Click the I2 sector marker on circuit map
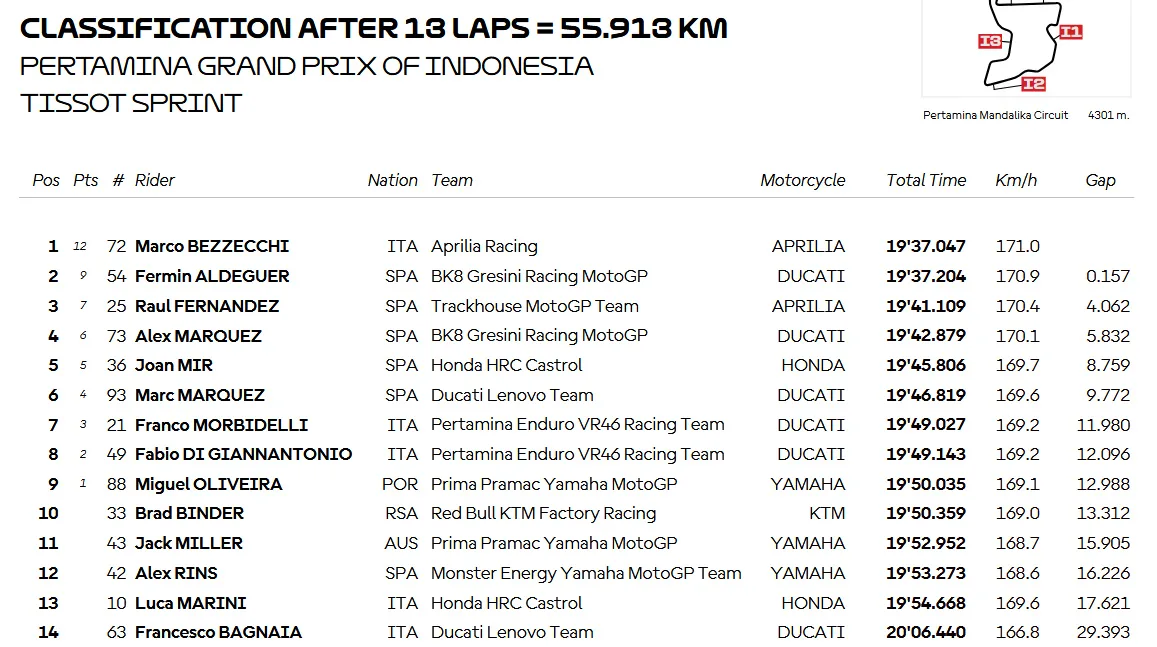 [x=1033, y=84]
